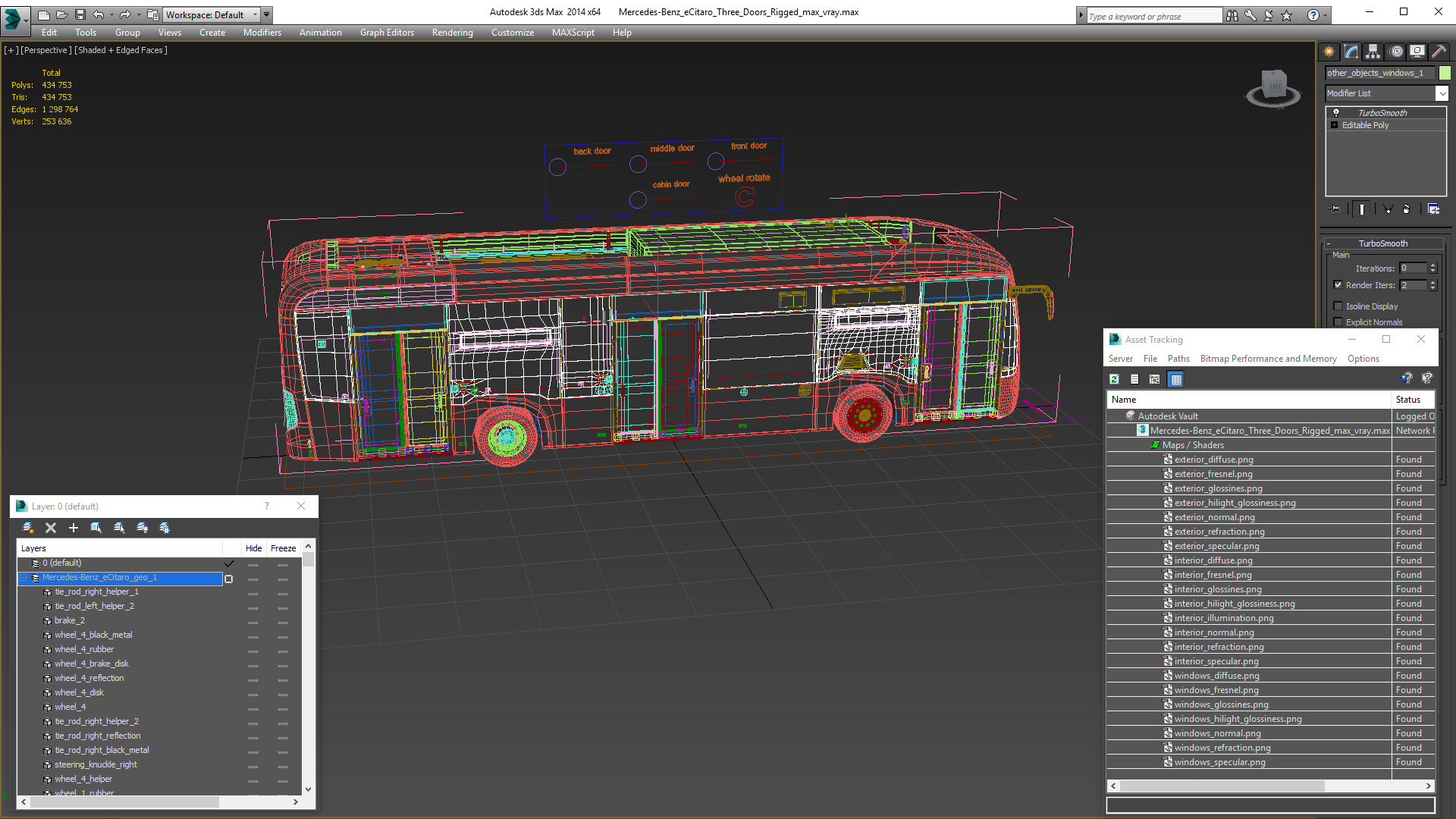1456x819 pixels.
Task: Click the Pin Stack icon
Action: point(1335,209)
